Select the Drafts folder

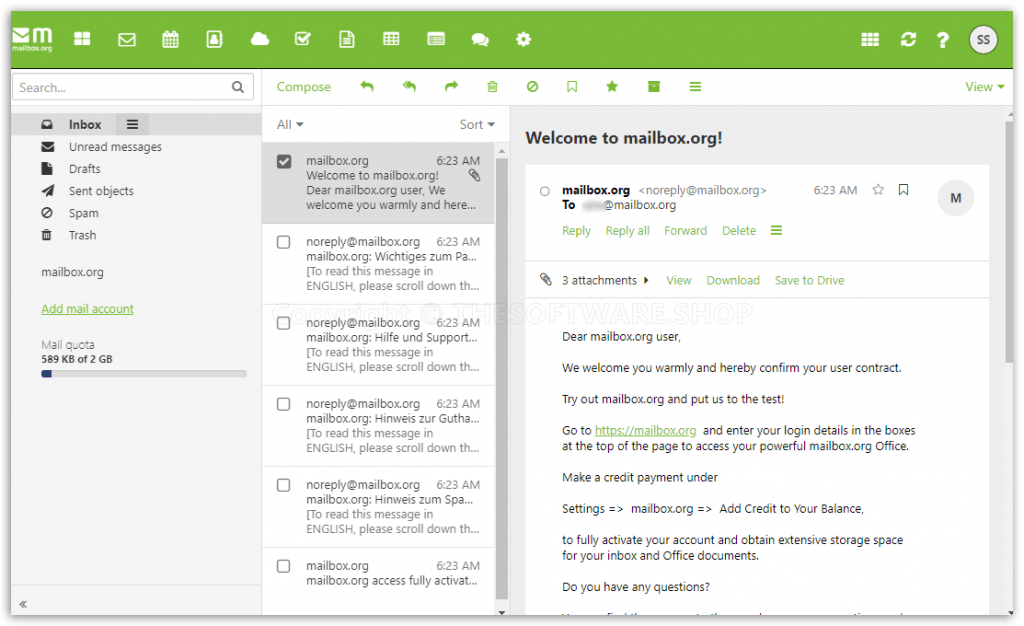[x=84, y=168]
